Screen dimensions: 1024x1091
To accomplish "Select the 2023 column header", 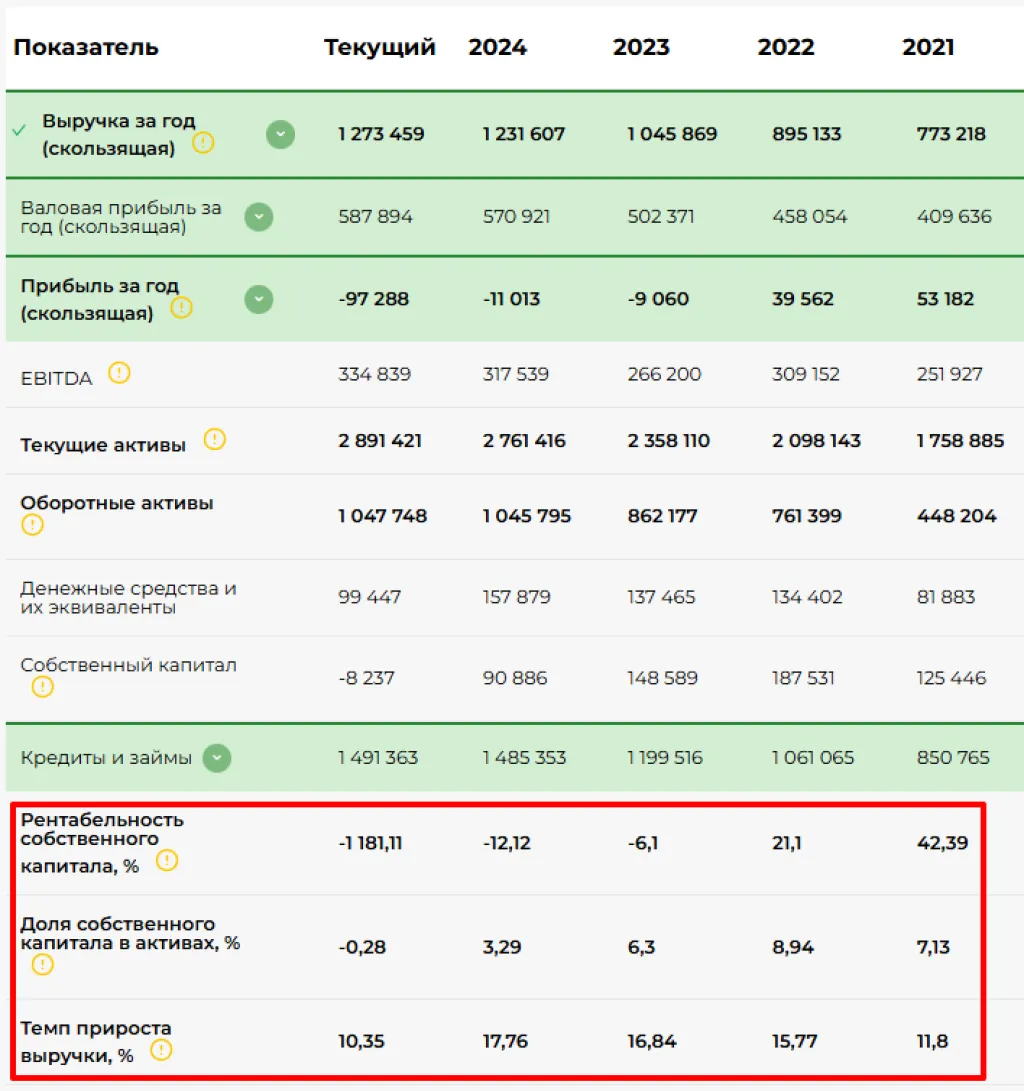I will click(x=641, y=47).
